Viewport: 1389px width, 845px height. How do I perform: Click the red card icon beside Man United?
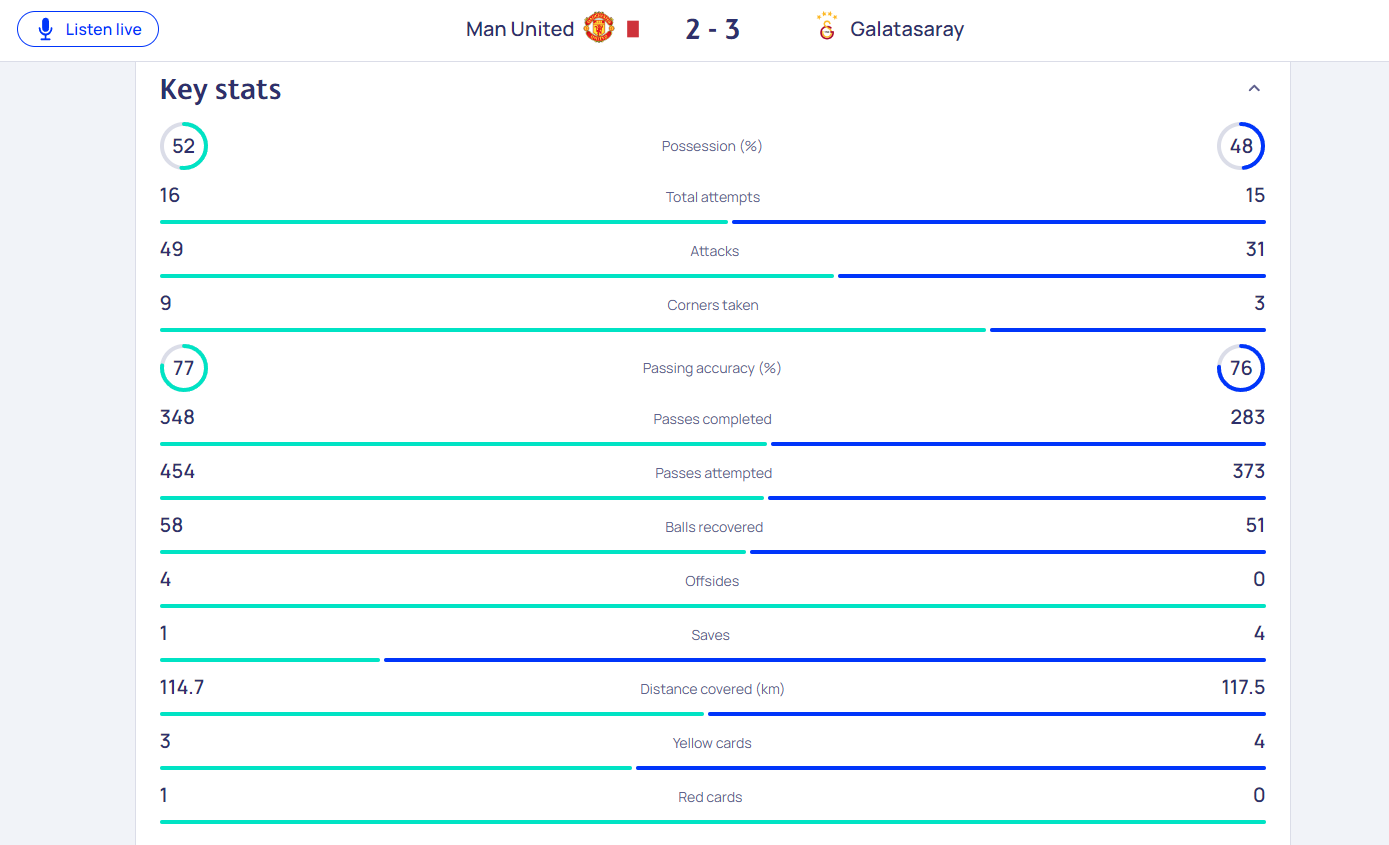pos(632,29)
